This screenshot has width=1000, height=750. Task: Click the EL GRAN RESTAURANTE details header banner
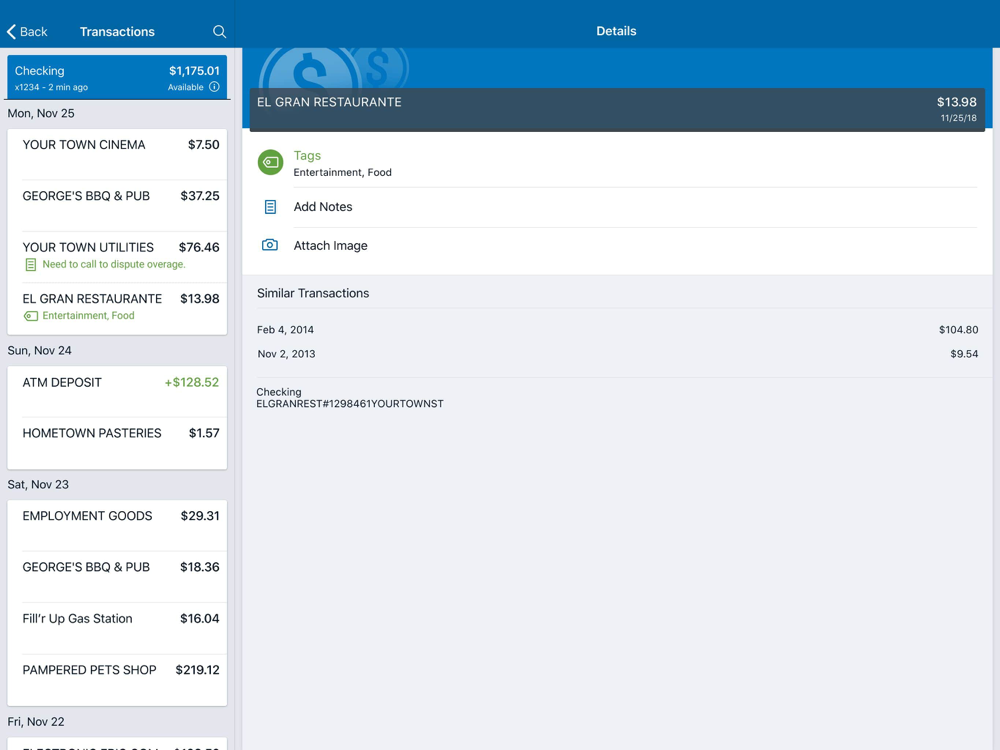pos(617,110)
